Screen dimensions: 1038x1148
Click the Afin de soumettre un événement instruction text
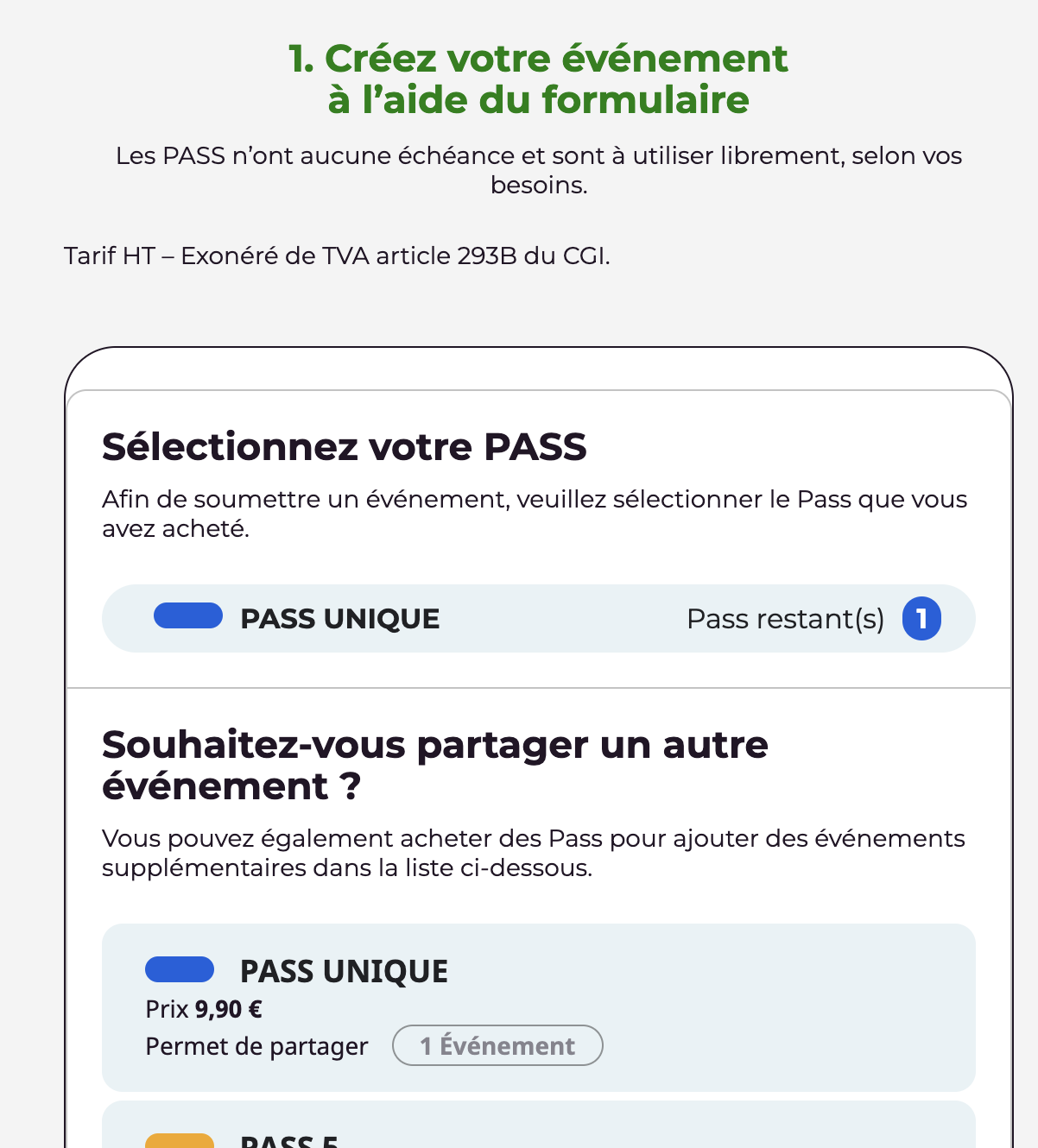pyautogui.click(x=535, y=514)
